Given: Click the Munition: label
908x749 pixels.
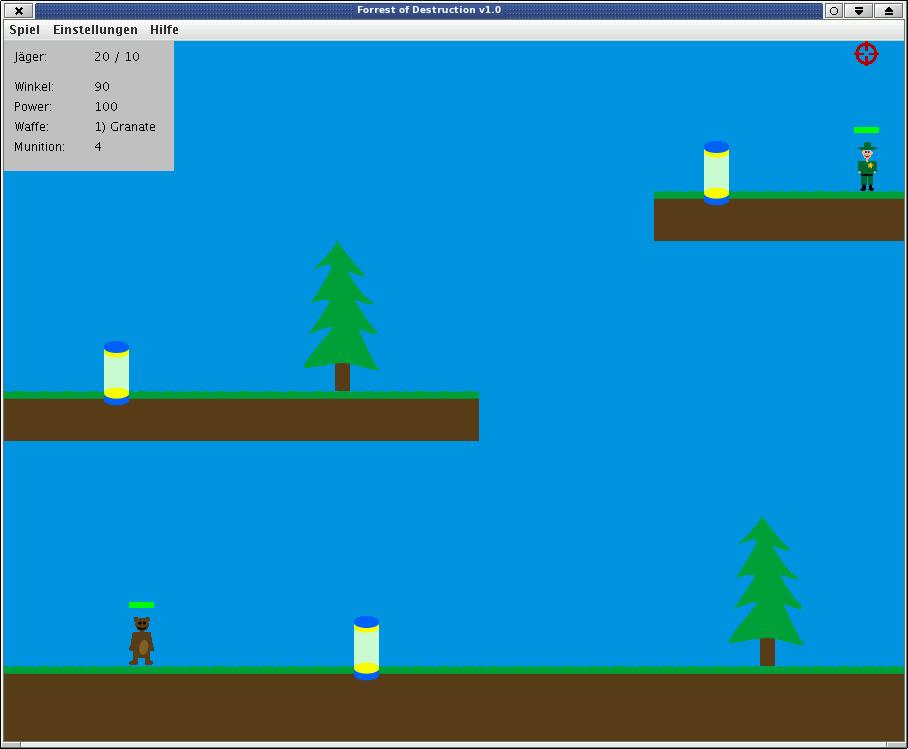Looking at the screenshot, I should (x=39, y=147).
